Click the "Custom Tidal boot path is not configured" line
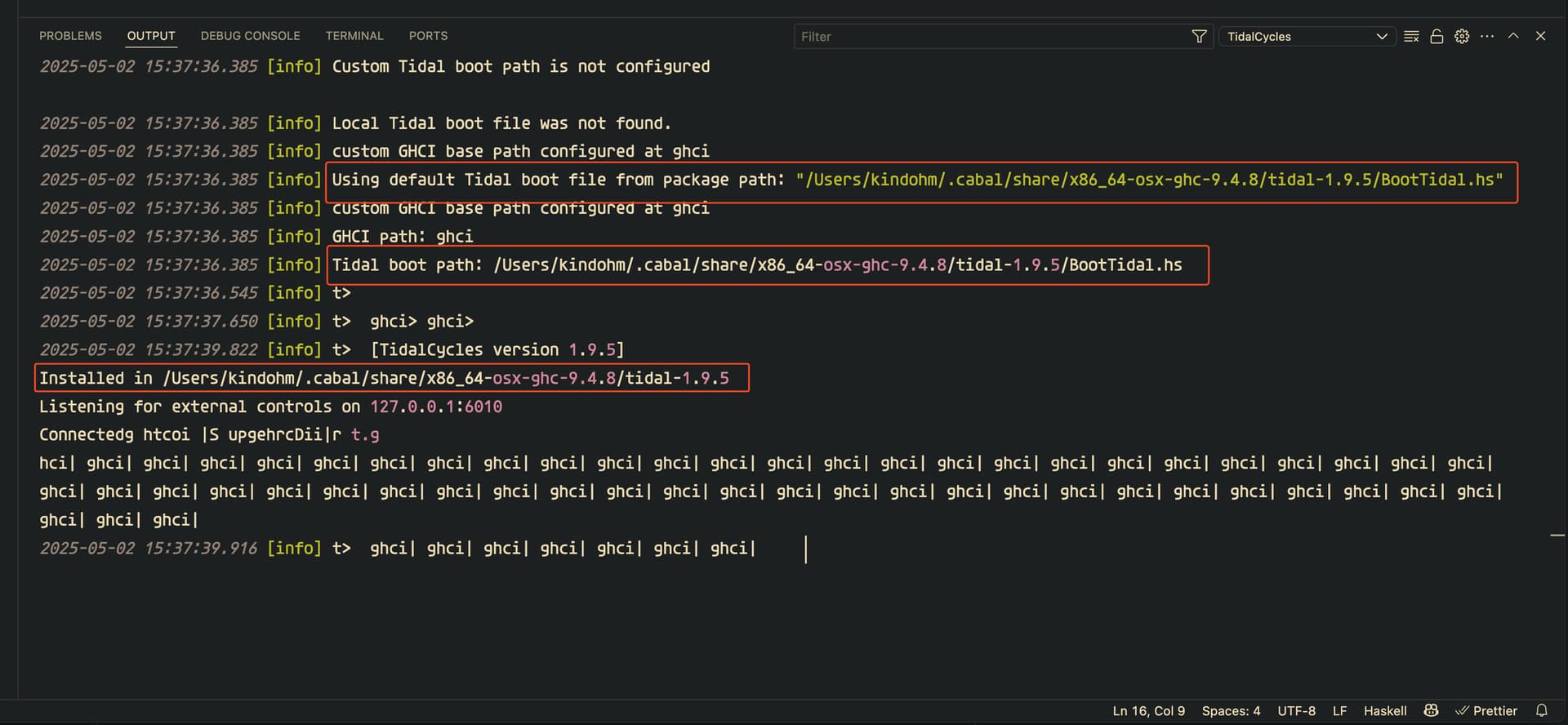 521,67
